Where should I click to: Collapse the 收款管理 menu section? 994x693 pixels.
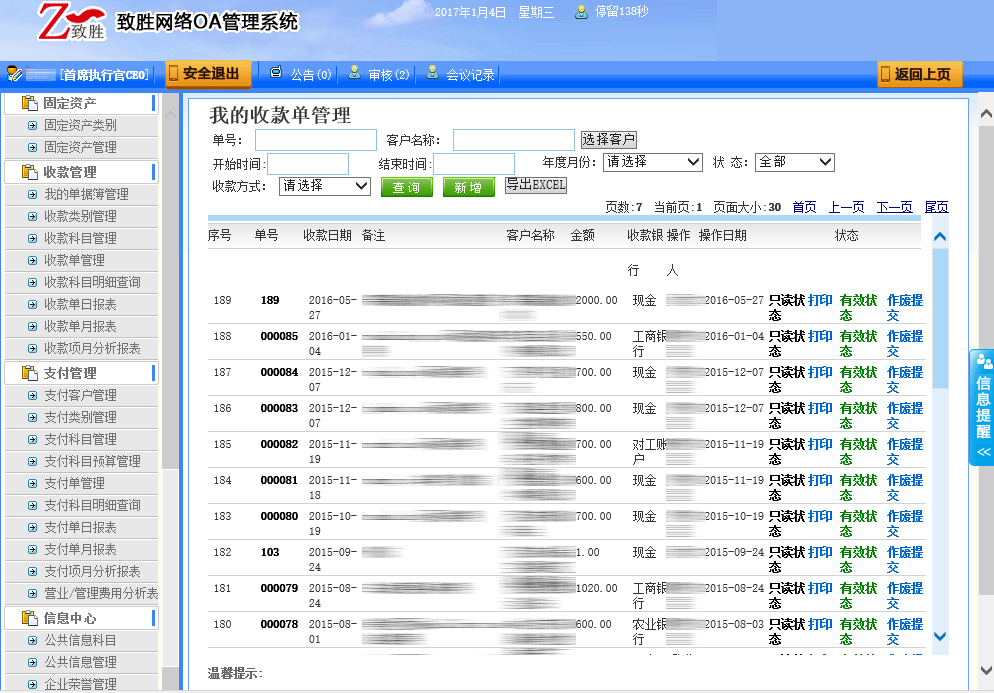tap(81, 172)
